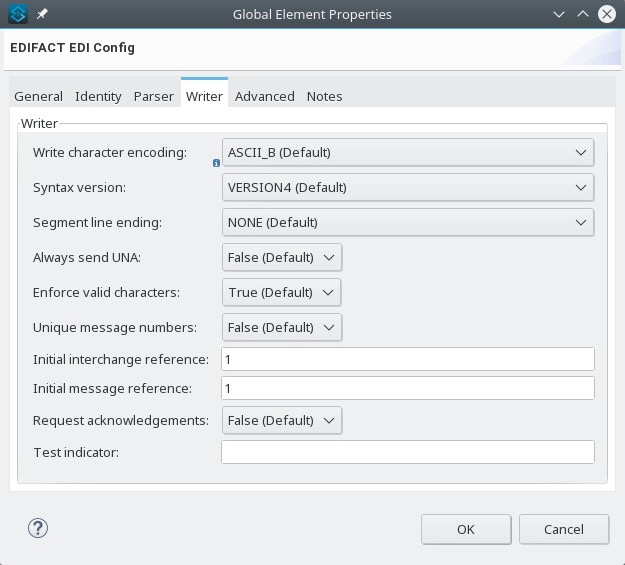Maximize dialog using the up chevron icon
625x565 pixels.
[x=583, y=14]
